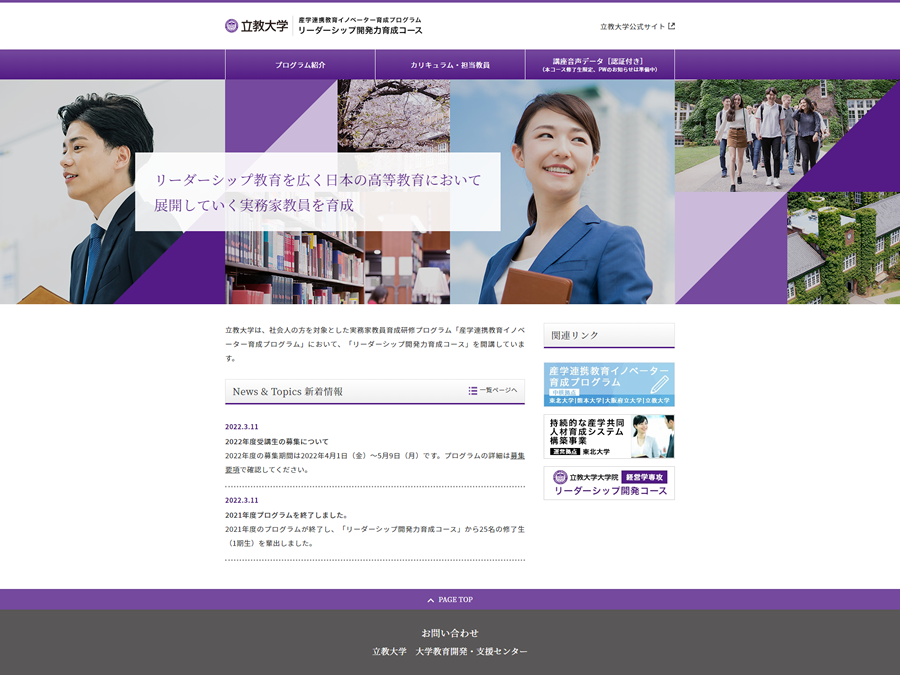The width and height of the screenshot is (900, 675).
Task: Click the footer text 大学教育開発・支援センター
Action: (x=471, y=651)
